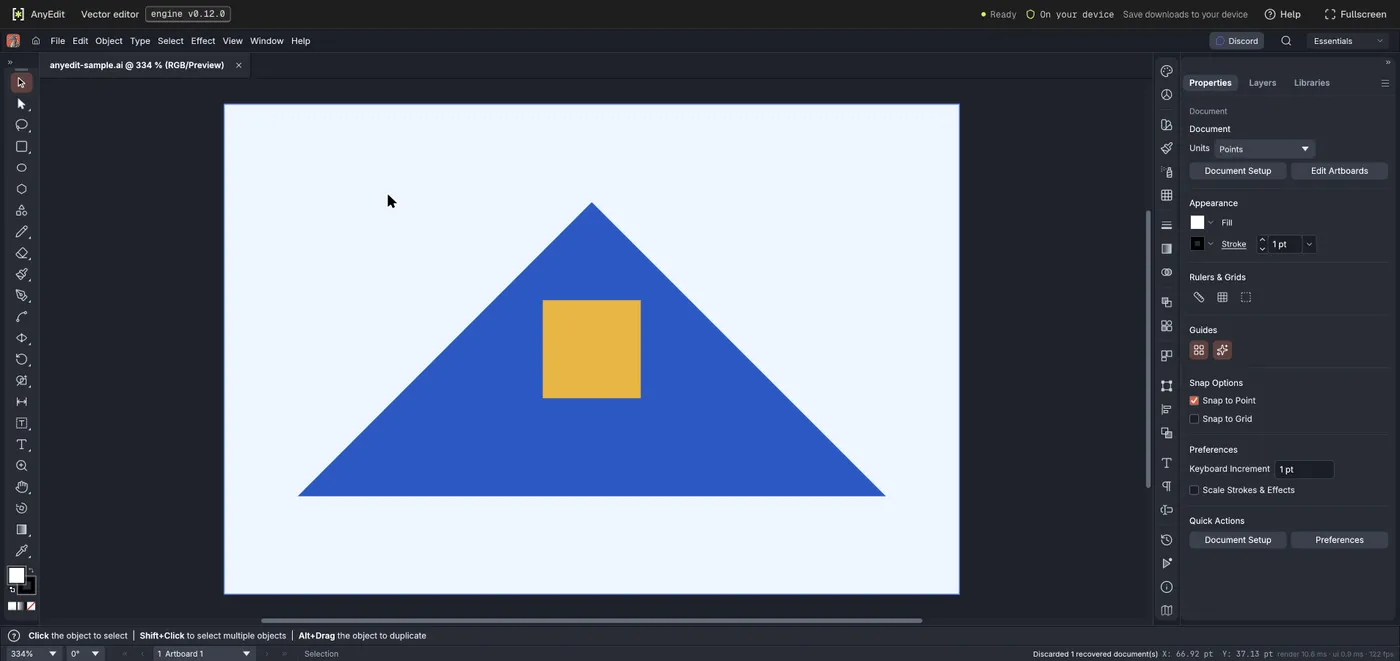1400x661 pixels.
Task: Go to the Home icon in menu bar
Action: [x=36, y=41]
